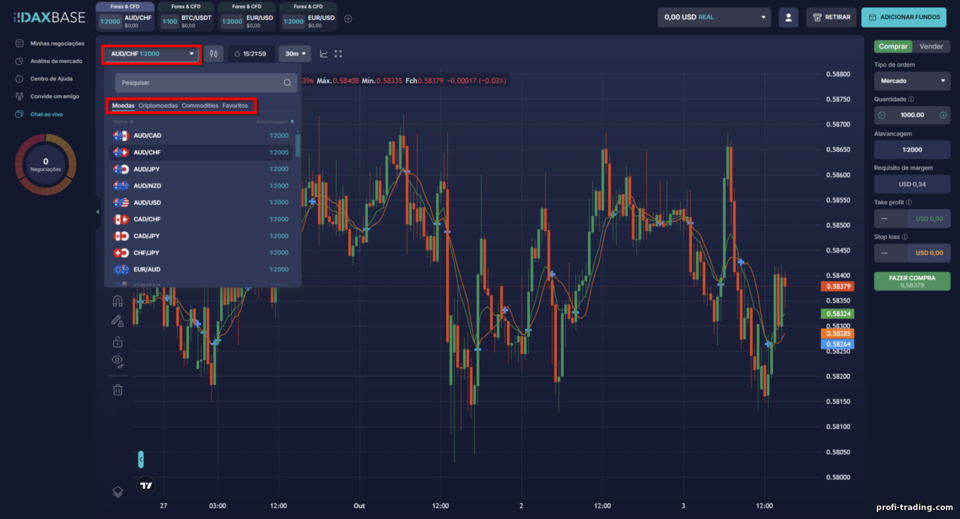Click the DAXBASE logo
Viewport: 960px width, 519px height.
coord(49,18)
